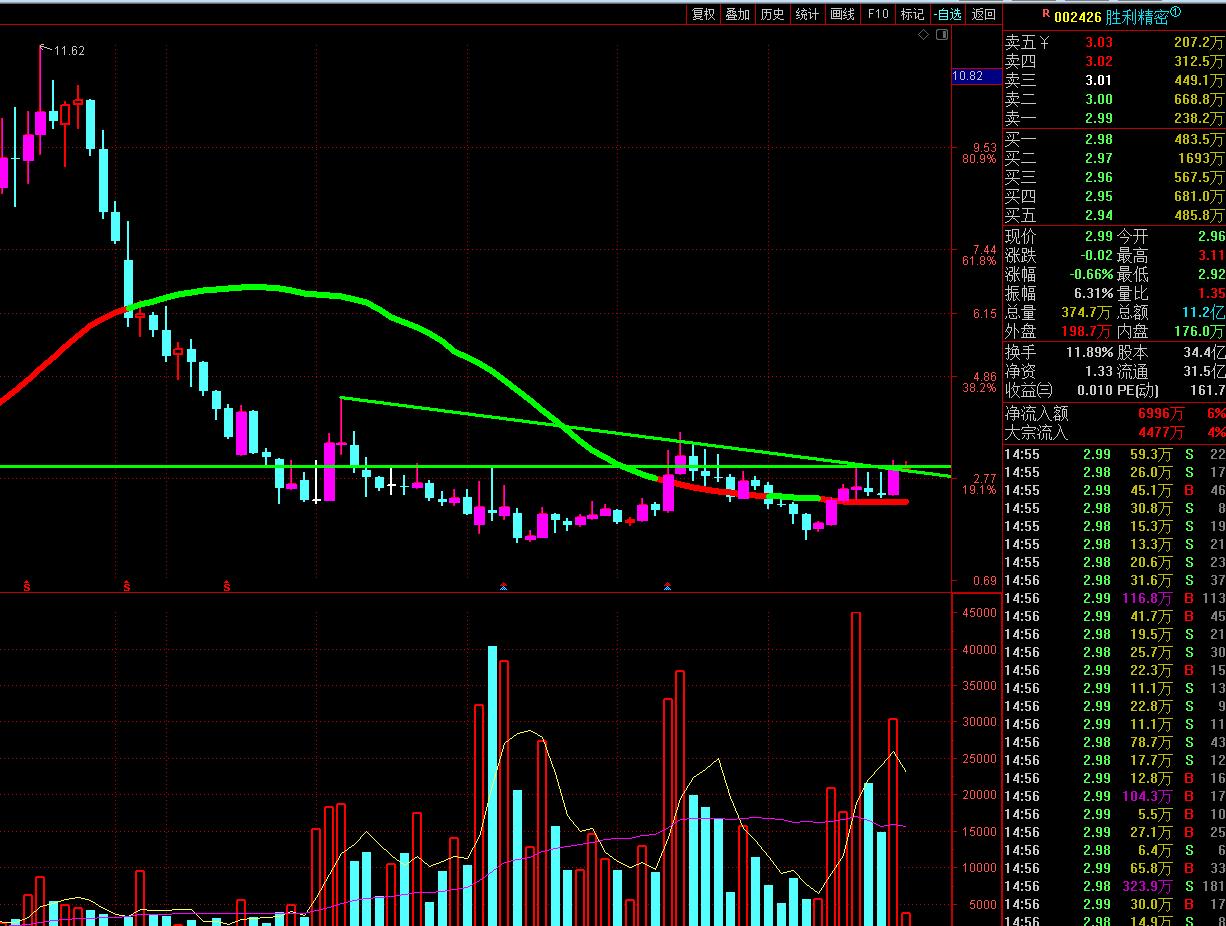Image resolution: width=1226 pixels, height=926 pixels.
Task: Click the stock name 胜利精密
Action: [x=1139, y=16]
